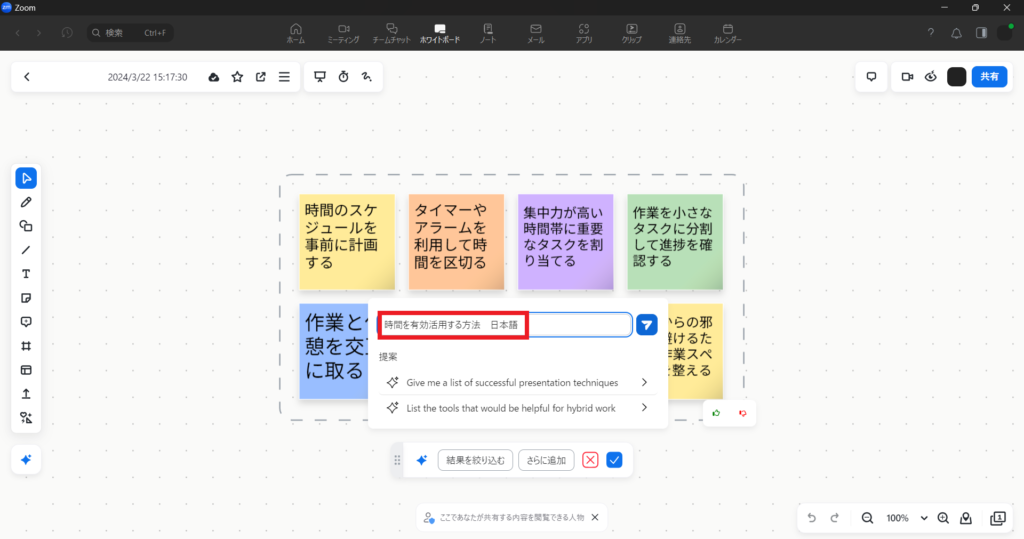1024x539 pixels.
Task: Star this whiteboard as favorite
Action: [237, 77]
